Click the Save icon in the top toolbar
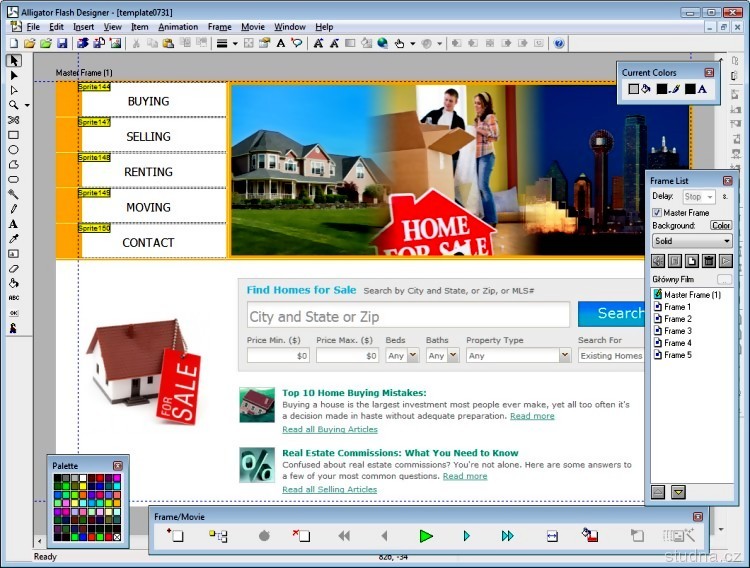The width and height of the screenshot is (750, 568). point(62,44)
